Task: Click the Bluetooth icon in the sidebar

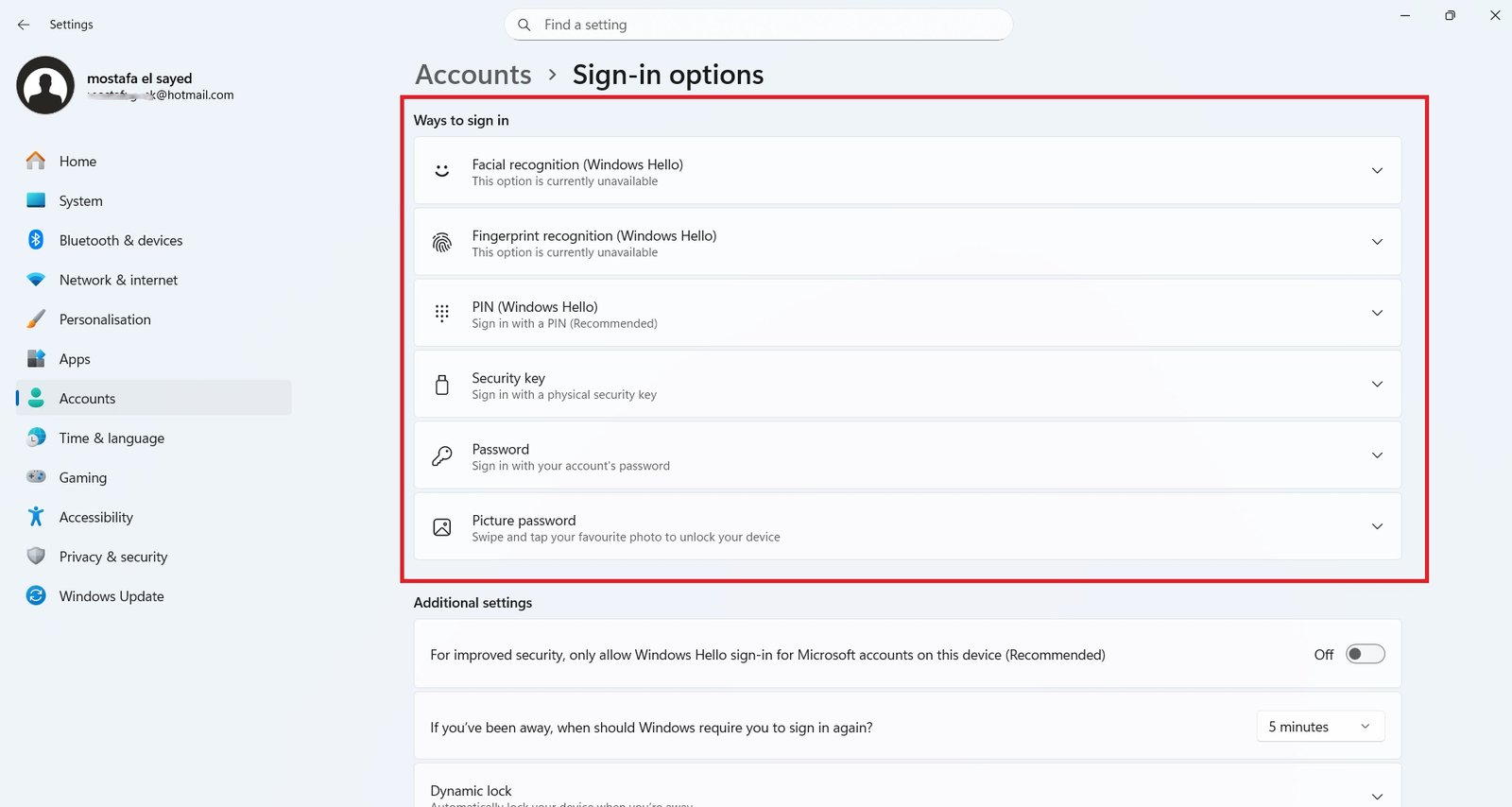Action: (36, 240)
